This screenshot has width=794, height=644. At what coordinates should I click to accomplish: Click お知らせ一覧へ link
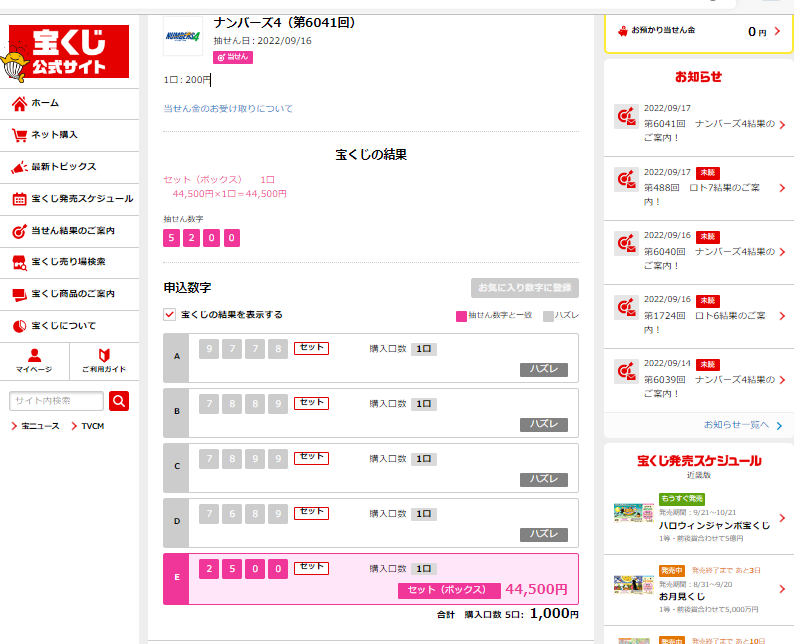point(736,425)
